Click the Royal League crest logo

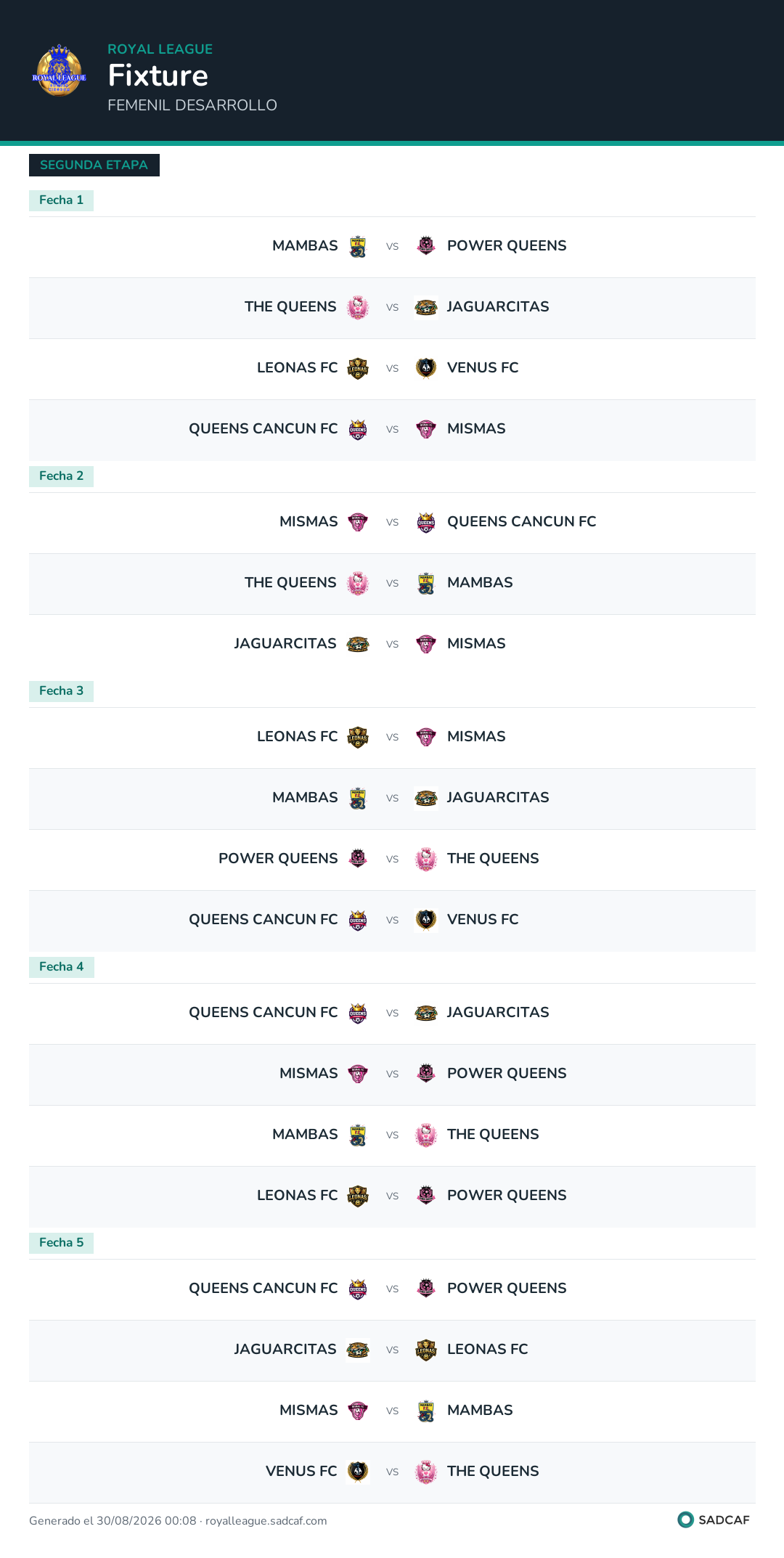60,70
